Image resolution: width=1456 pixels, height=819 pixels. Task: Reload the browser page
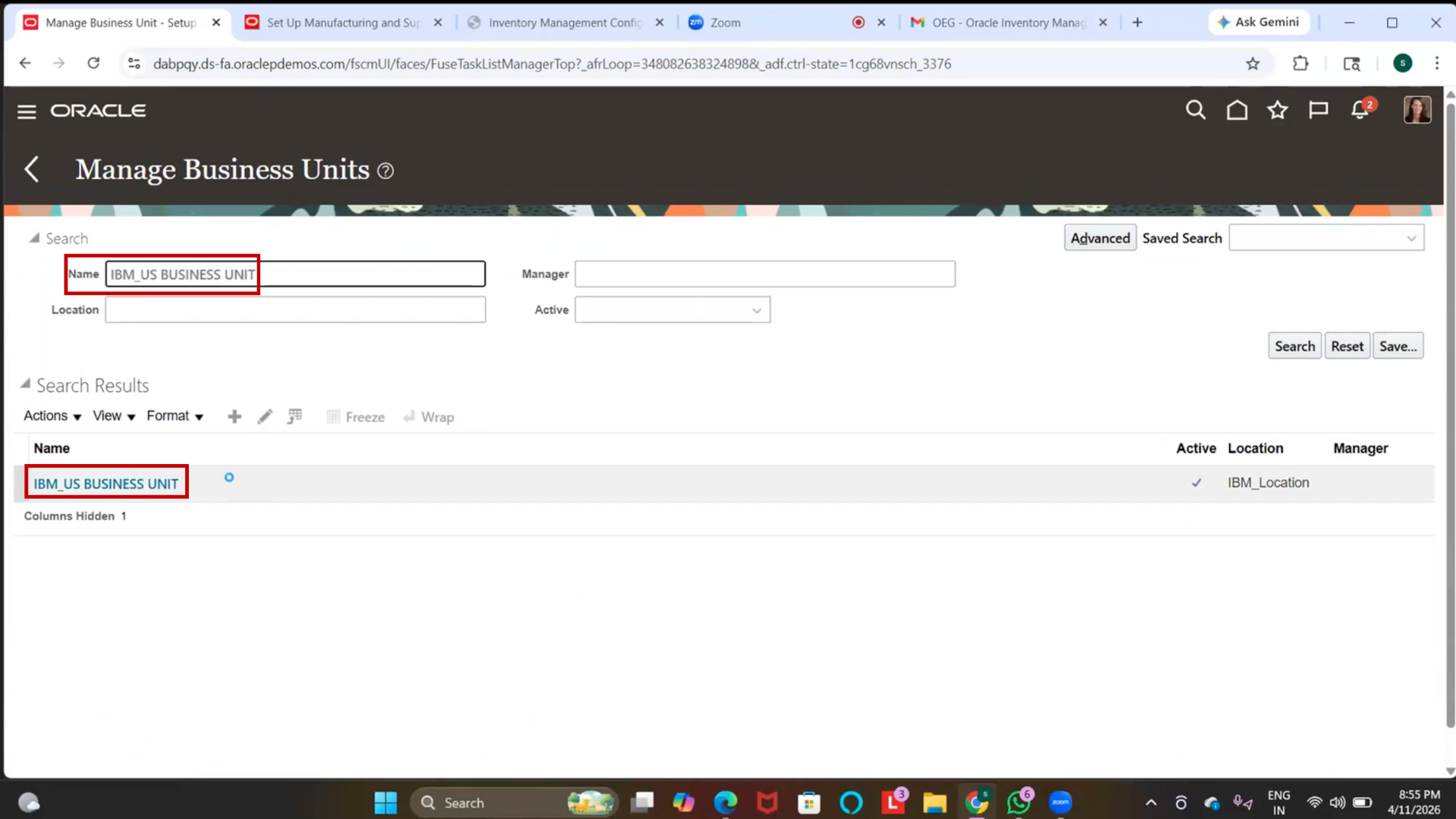[x=93, y=64]
